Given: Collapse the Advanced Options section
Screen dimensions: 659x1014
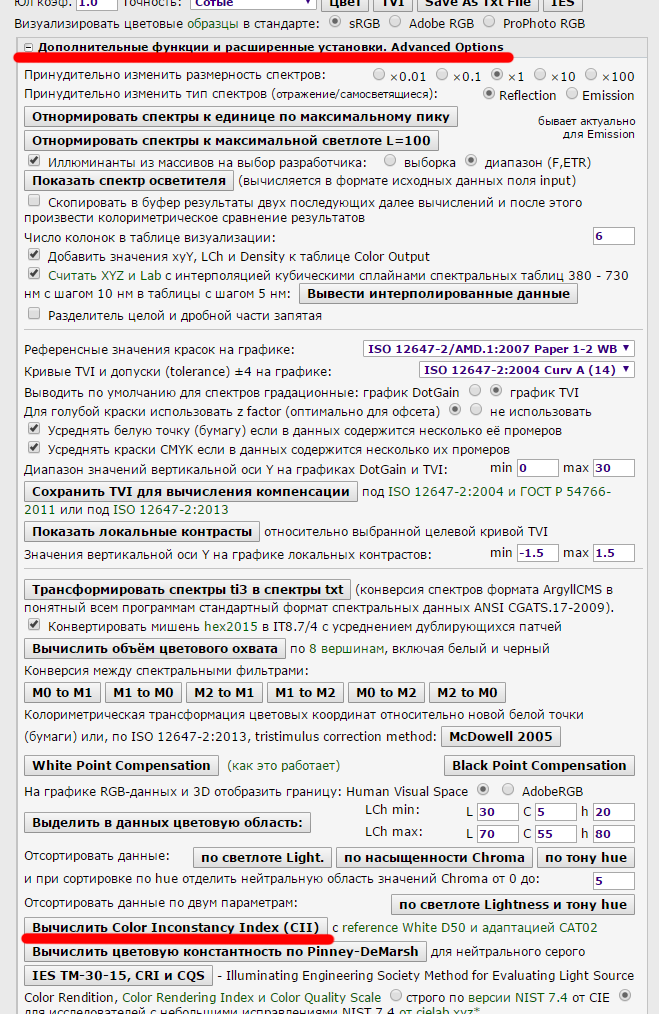Looking at the screenshot, I should tap(28, 47).
